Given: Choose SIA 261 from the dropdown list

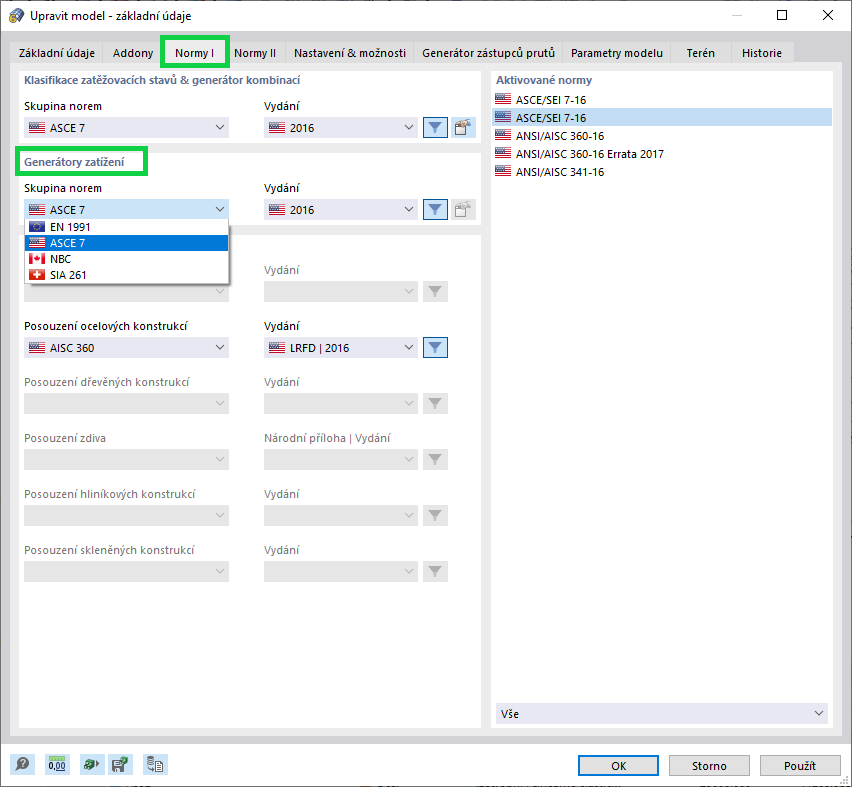Looking at the screenshot, I should point(127,275).
